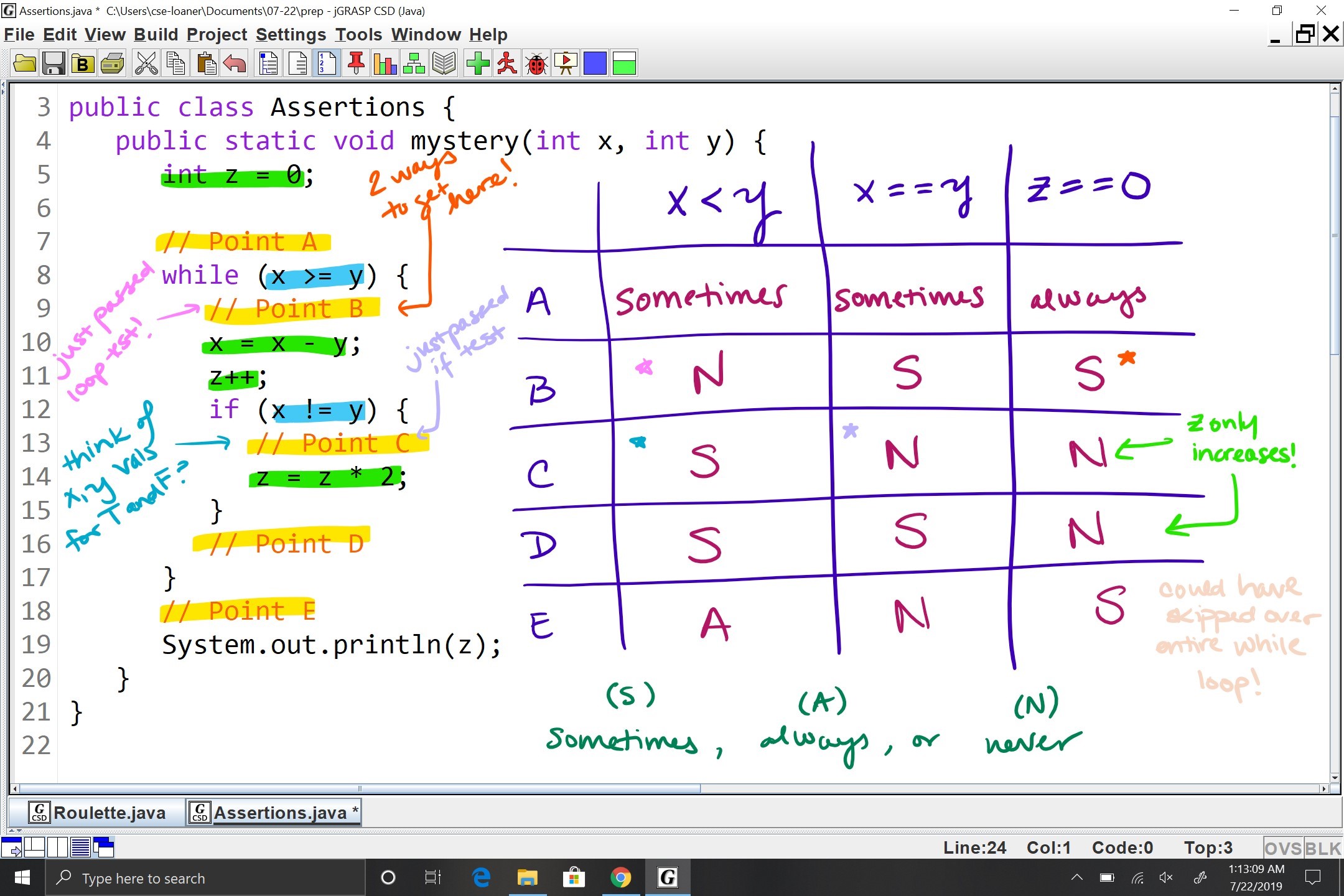The image size is (1344, 896).
Task: Open a file using the folder icon
Action: click(24, 63)
